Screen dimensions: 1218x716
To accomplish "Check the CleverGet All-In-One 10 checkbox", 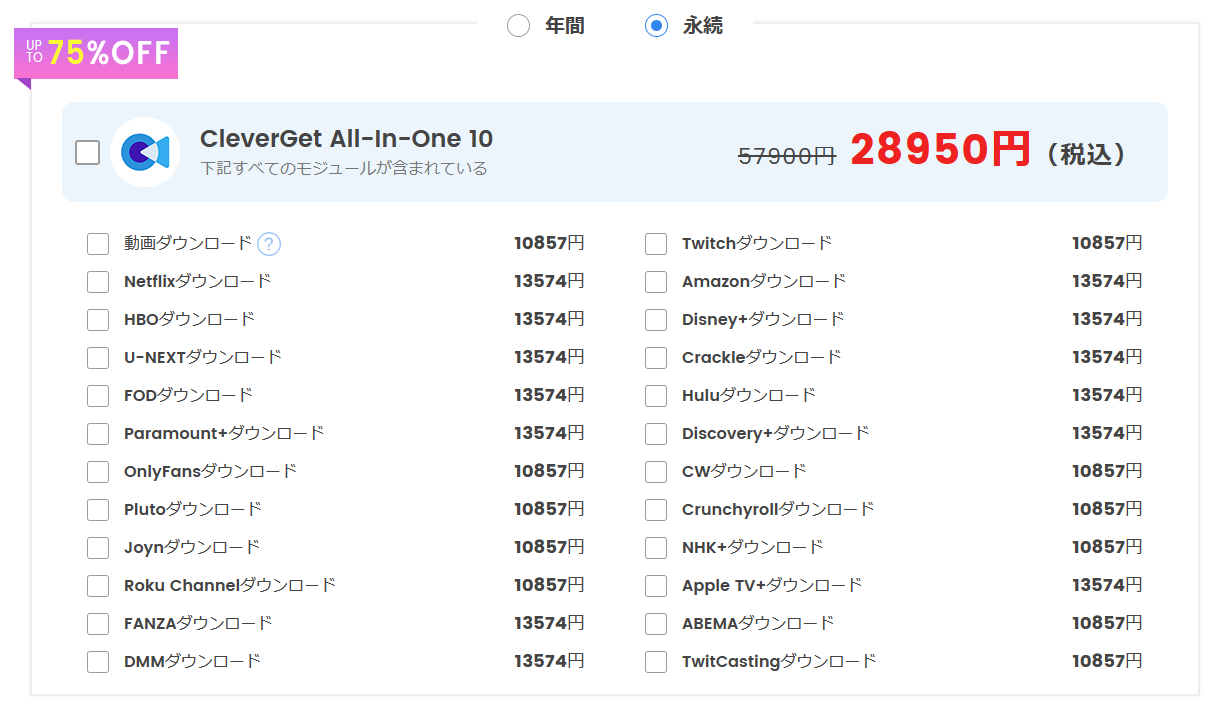I will 88,152.
